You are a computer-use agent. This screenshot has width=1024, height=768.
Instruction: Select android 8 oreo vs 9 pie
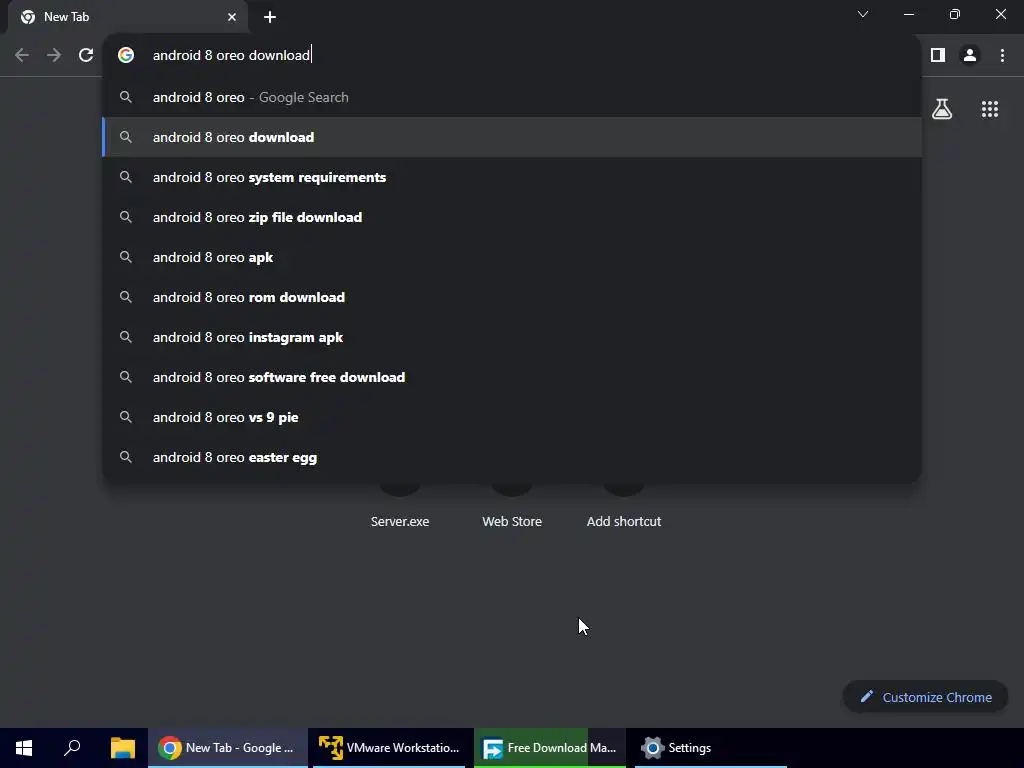tap(512, 417)
